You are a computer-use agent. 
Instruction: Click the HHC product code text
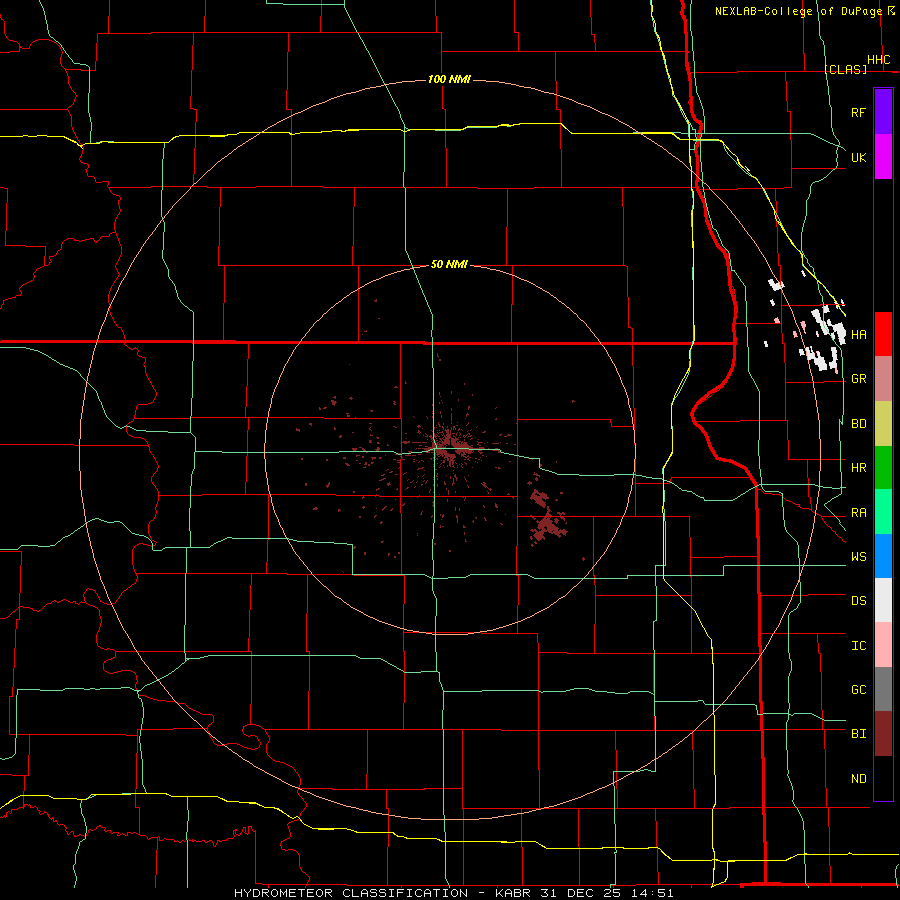pyautogui.click(x=878, y=60)
